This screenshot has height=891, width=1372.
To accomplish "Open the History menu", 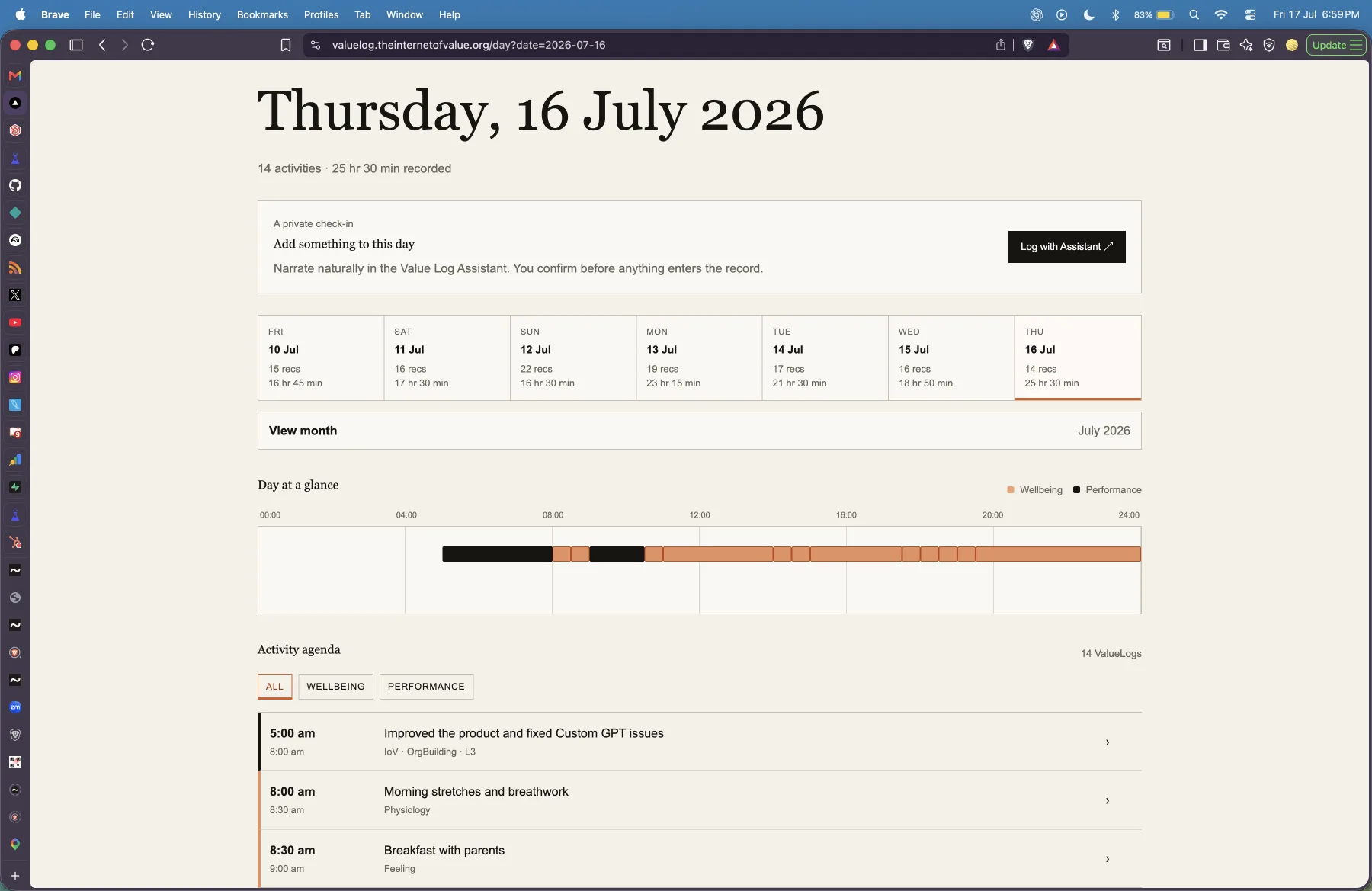I will [204, 14].
